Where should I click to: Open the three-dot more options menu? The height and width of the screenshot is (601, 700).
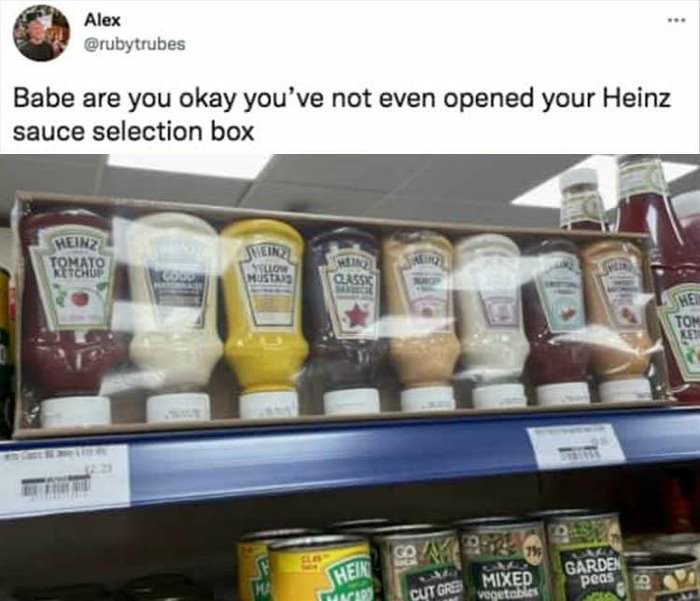click(676, 20)
